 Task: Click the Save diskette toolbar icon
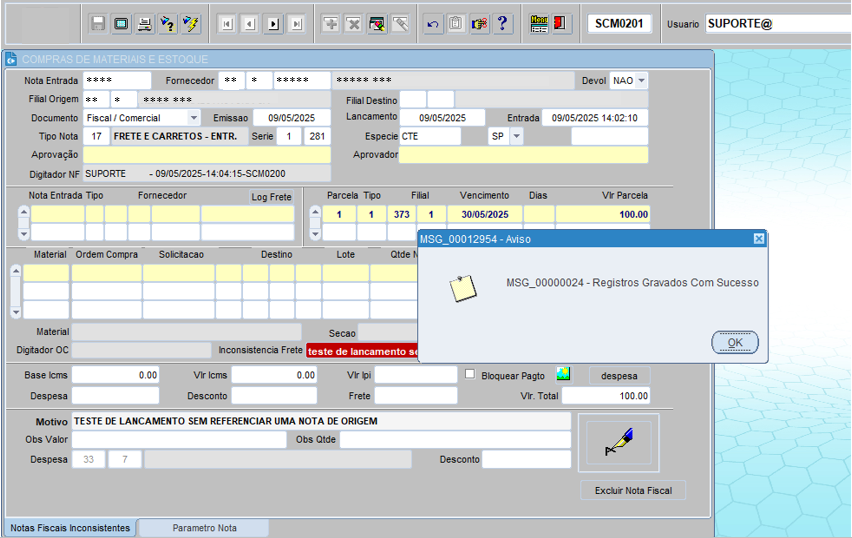98,23
